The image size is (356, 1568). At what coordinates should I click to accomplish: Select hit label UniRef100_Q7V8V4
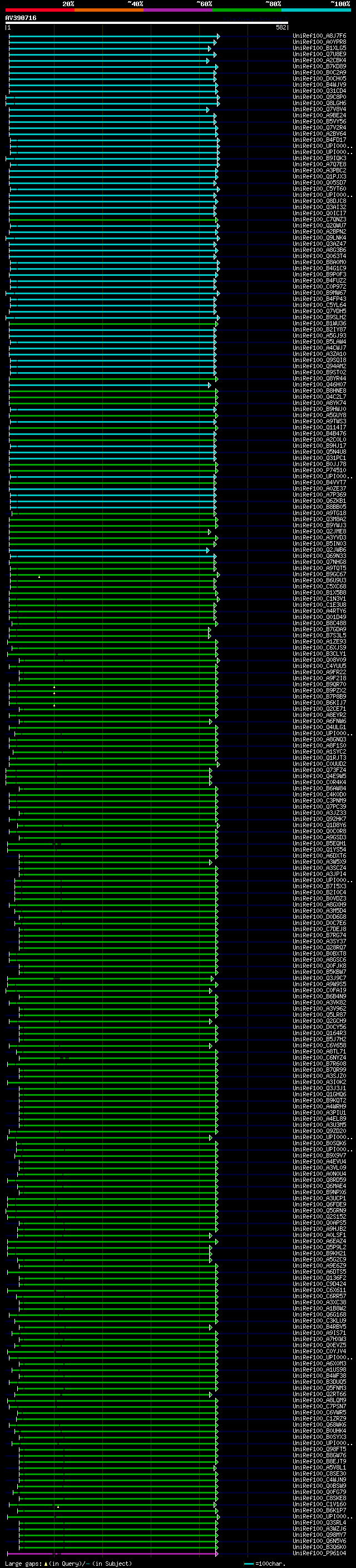[x=319, y=110]
